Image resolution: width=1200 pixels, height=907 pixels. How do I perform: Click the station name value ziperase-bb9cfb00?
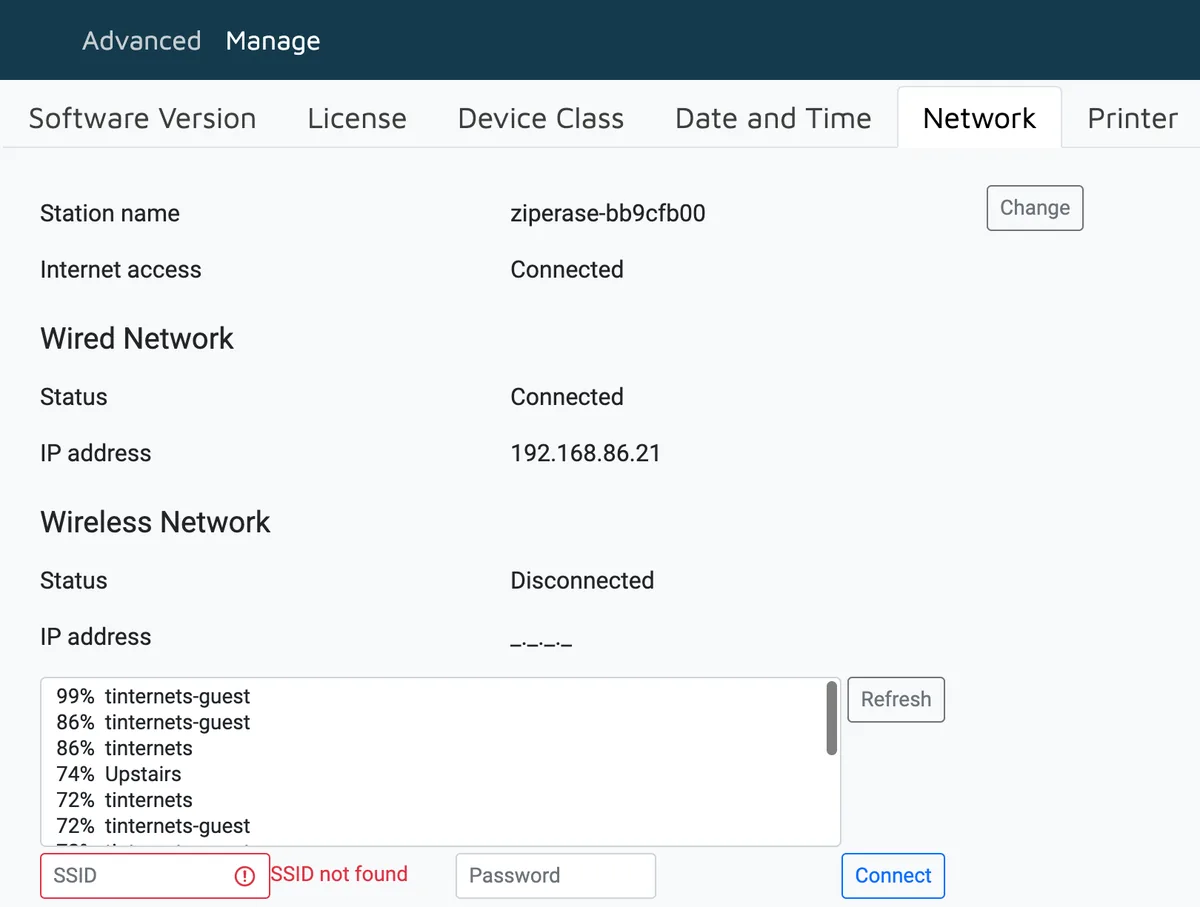(x=608, y=213)
